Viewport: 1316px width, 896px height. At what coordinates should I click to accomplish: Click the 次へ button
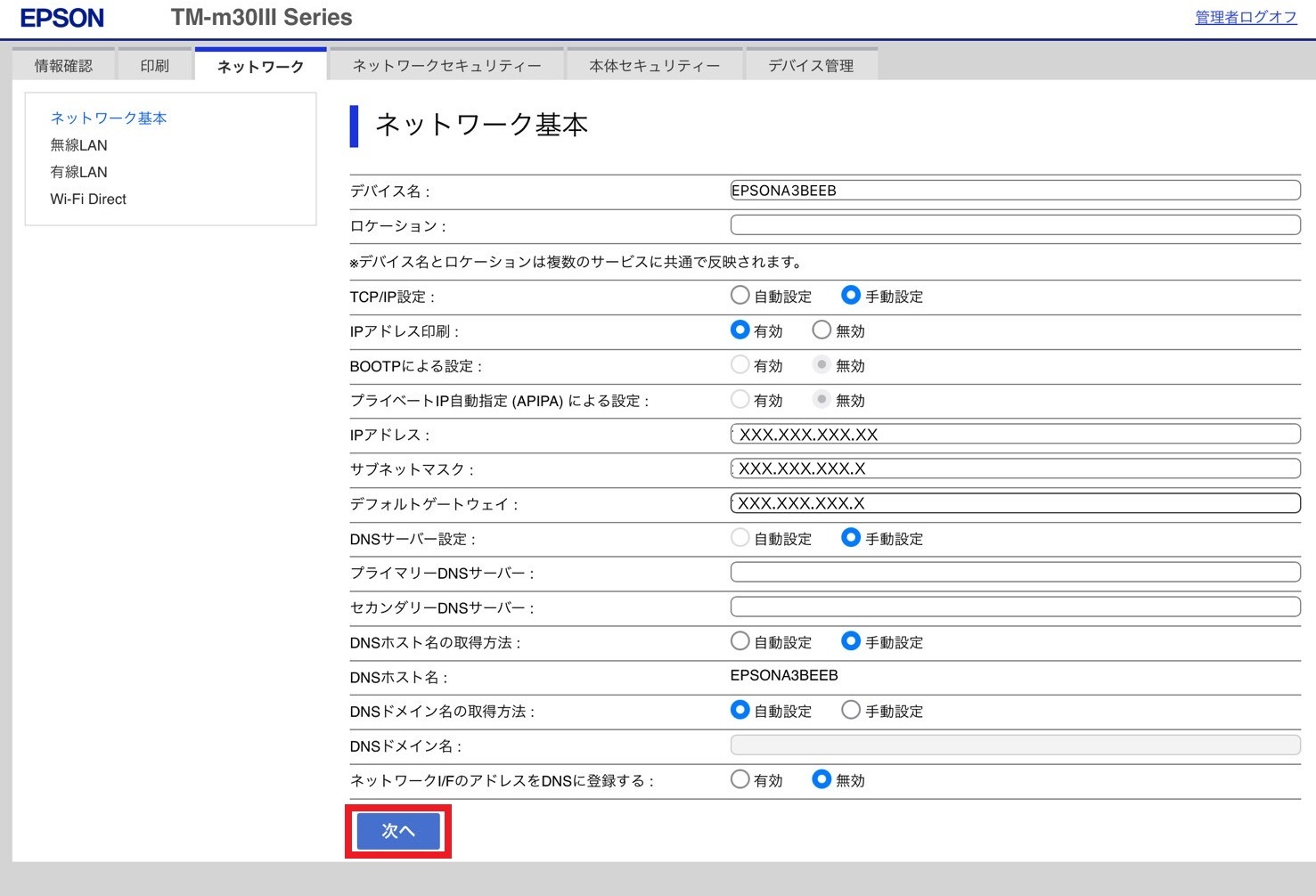[x=398, y=831]
